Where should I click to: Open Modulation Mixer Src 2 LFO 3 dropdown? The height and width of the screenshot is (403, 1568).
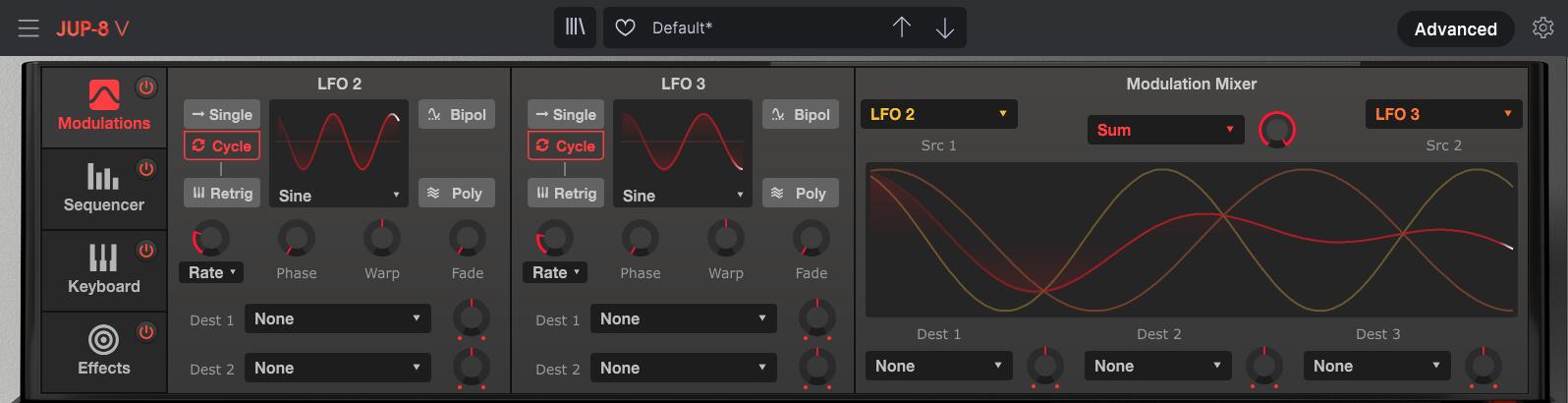click(x=1443, y=114)
